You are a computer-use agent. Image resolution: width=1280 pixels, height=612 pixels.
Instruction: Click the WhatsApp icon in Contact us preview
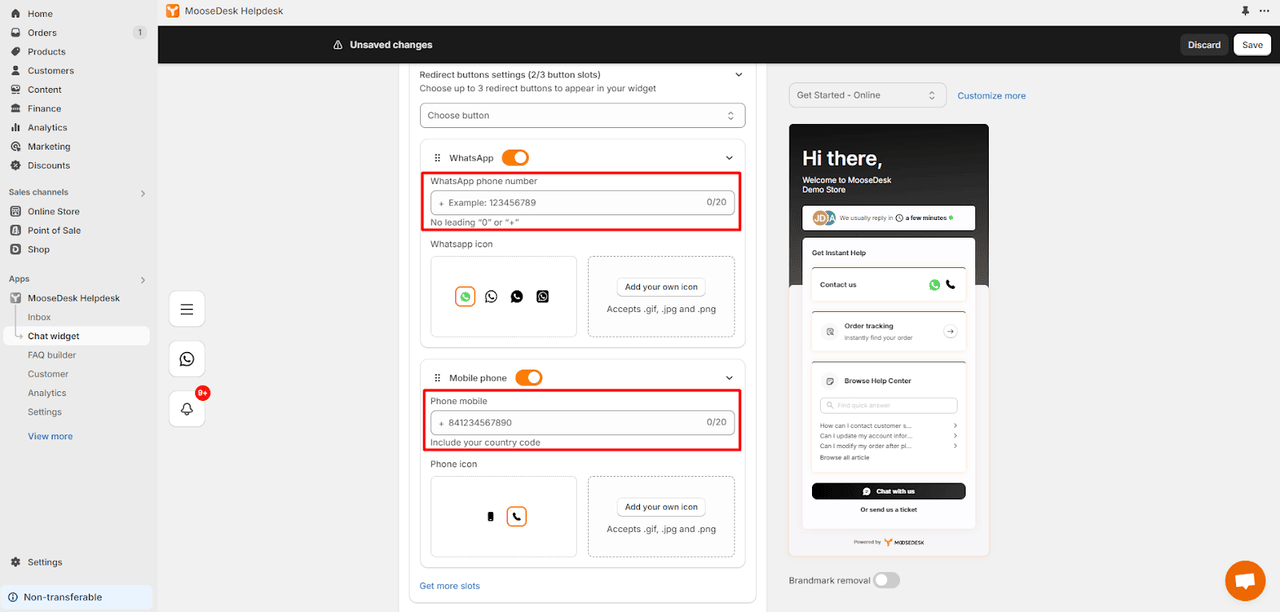pyautogui.click(x=935, y=285)
